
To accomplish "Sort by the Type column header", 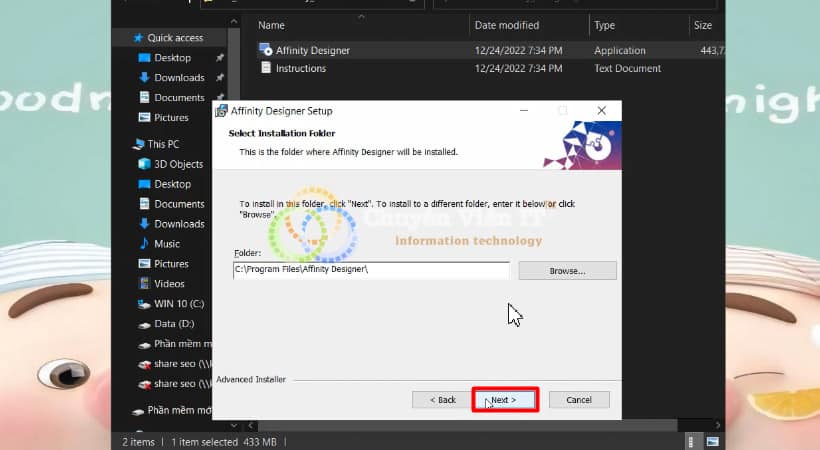I will (604, 25).
